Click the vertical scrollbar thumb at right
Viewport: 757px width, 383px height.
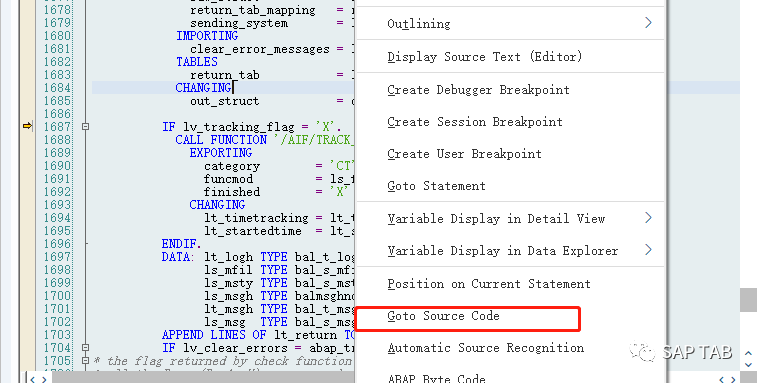click(x=748, y=299)
